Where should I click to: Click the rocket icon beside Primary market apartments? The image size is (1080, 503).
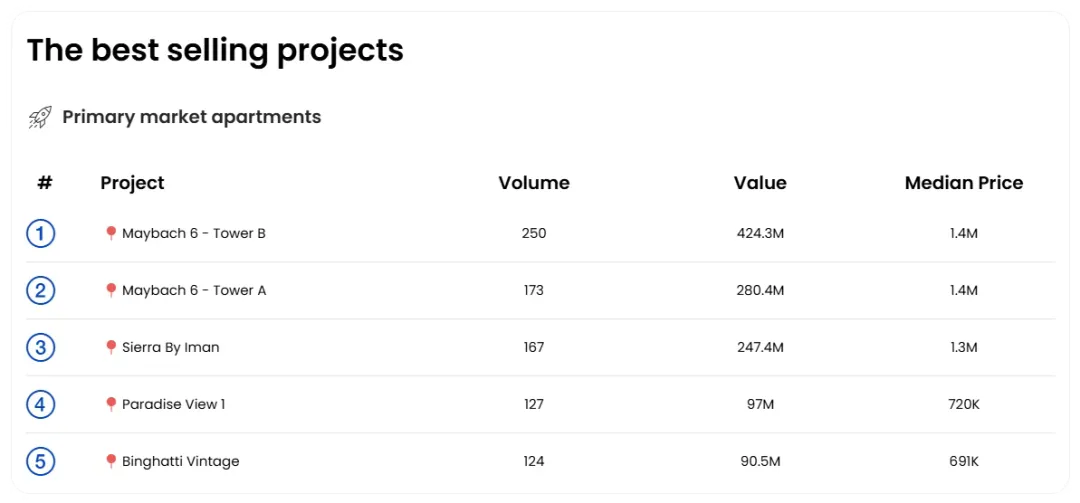click(40, 118)
